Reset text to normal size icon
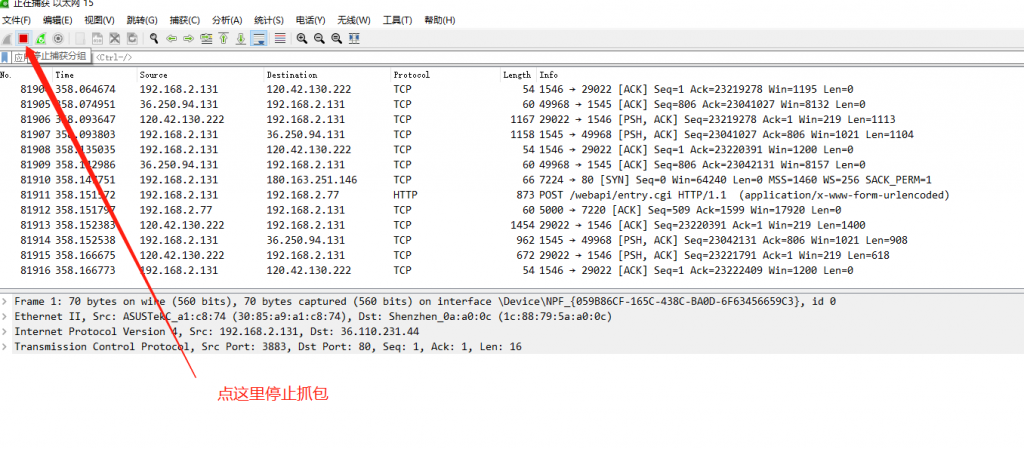The height and width of the screenshot is (449, 1024). (x=336, y=39)
